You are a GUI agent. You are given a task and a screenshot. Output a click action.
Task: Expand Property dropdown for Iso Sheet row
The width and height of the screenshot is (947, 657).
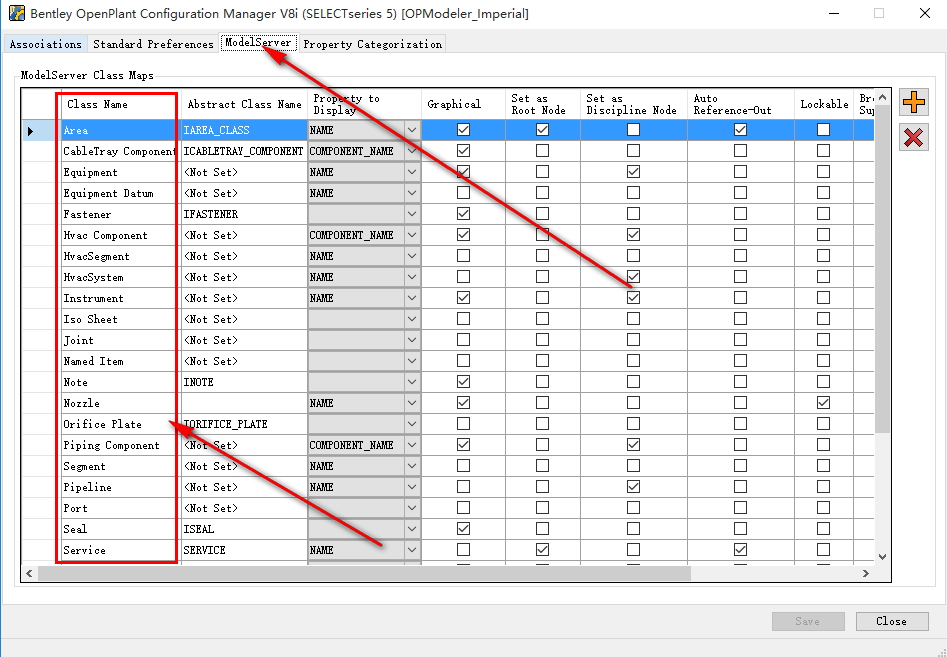[x=412, y=319]
